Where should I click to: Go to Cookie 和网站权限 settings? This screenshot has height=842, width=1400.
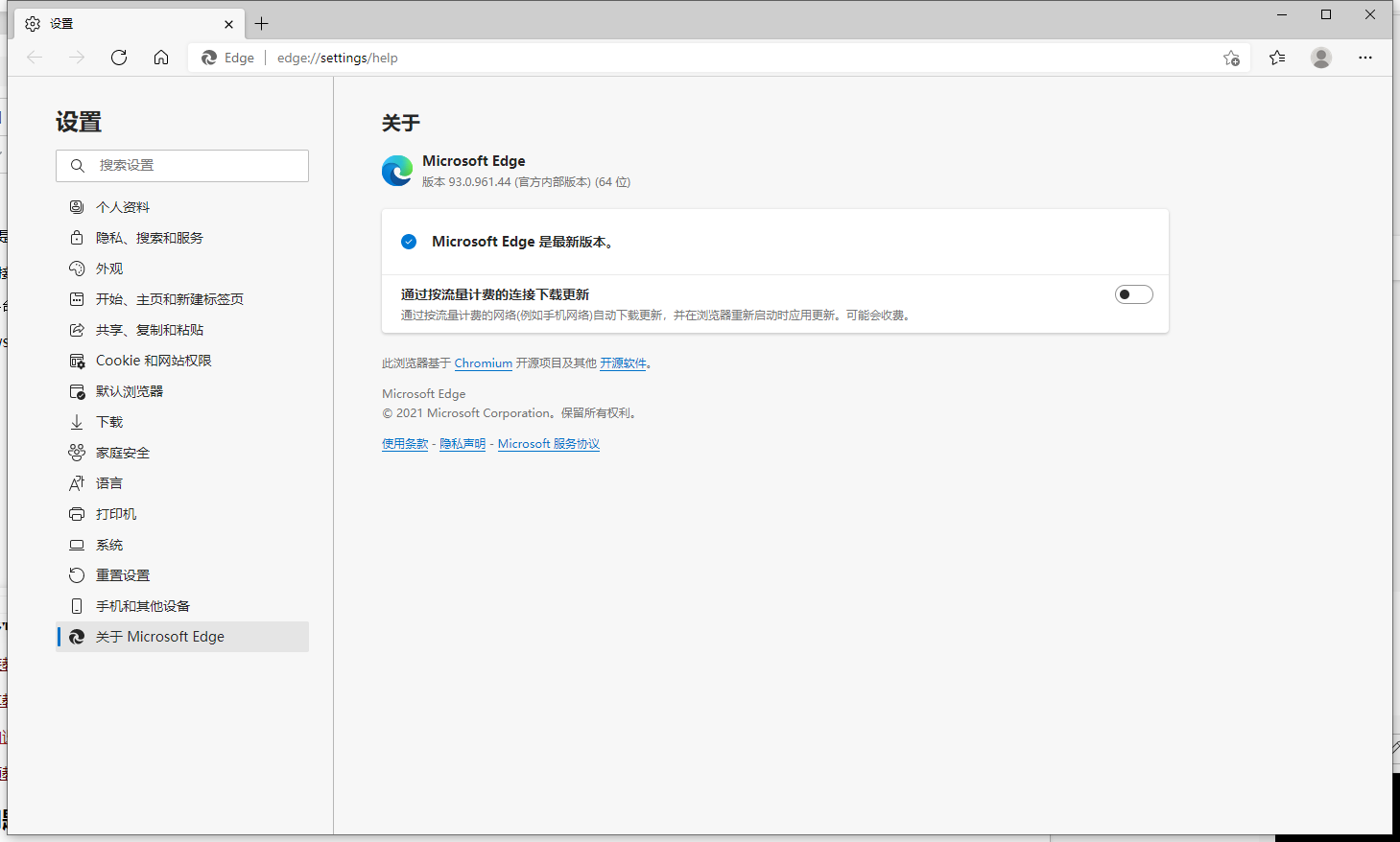click(154, 361)
